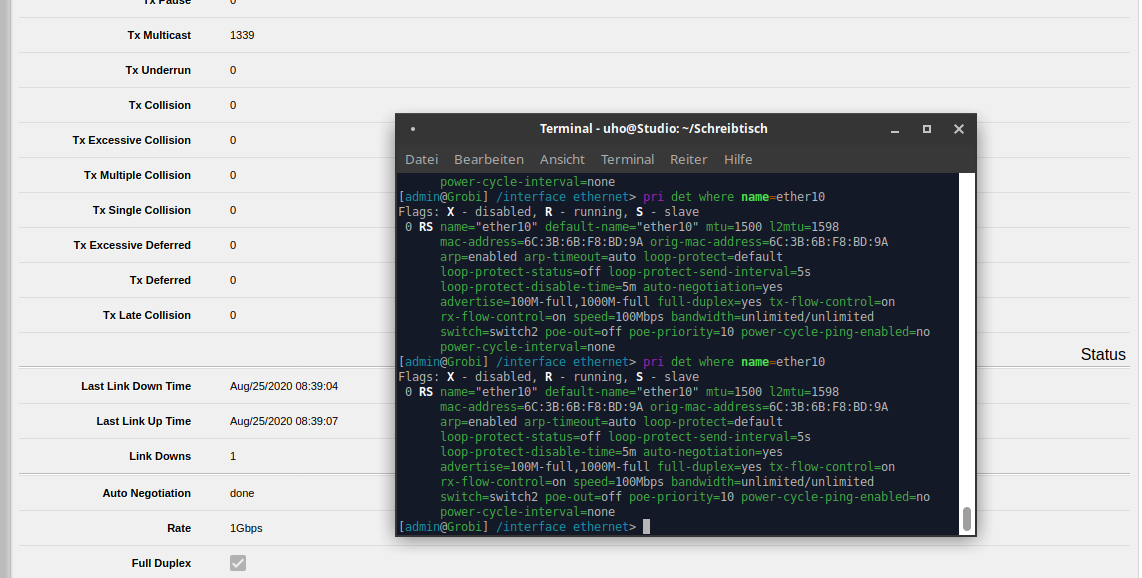Click the Last Link Up Time label
The width and height of the screenshot is (1142, 578).
click(143, 421)
